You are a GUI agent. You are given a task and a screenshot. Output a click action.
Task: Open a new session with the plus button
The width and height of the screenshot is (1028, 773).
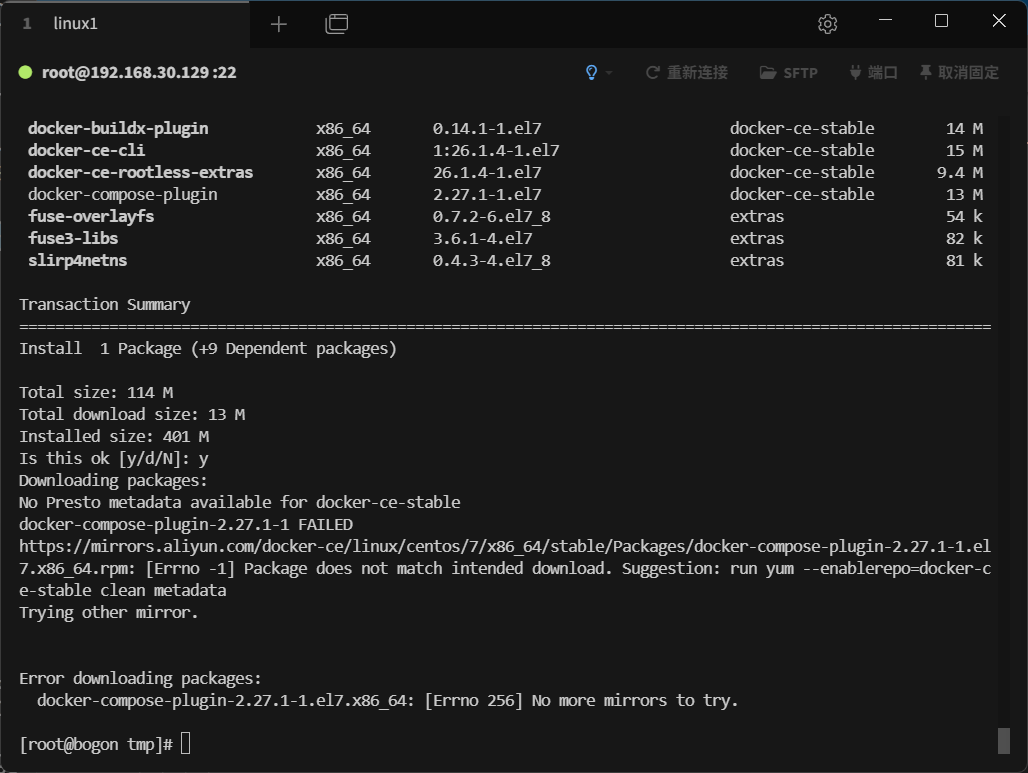[x=278, y=23]
